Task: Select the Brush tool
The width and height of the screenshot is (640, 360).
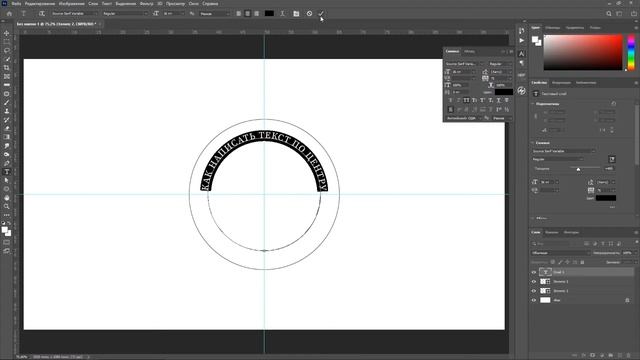Action: coord(7,102)
